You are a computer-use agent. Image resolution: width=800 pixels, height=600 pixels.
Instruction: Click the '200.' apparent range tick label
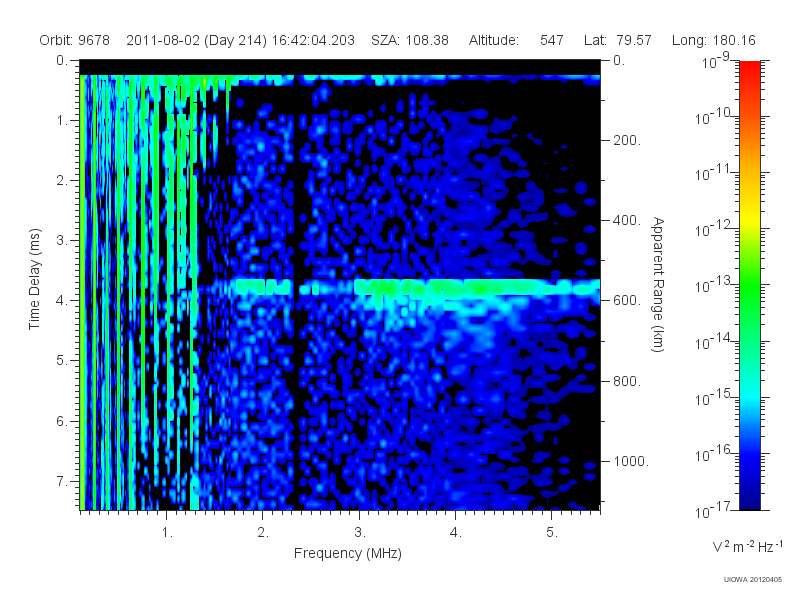pyautogui.click(x=627, y=140)
